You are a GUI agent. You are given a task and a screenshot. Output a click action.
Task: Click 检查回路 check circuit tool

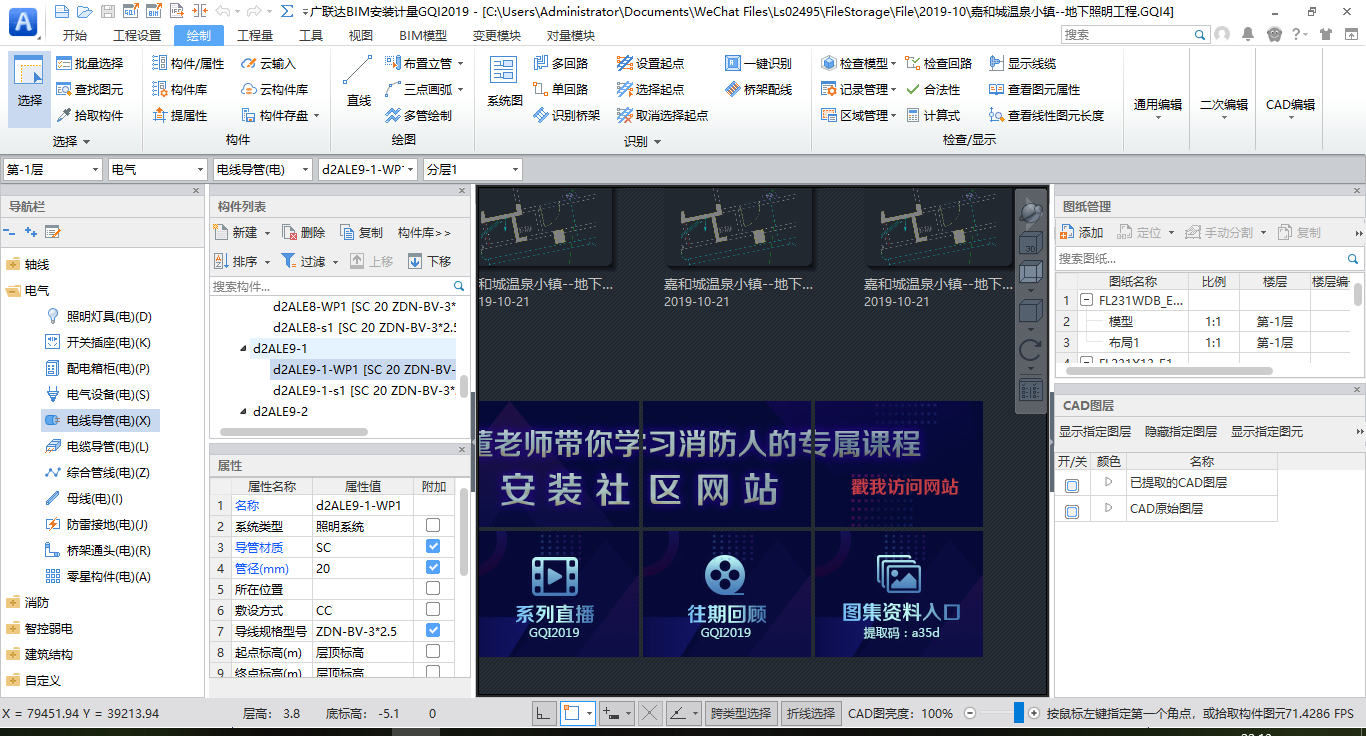point(938,63)
